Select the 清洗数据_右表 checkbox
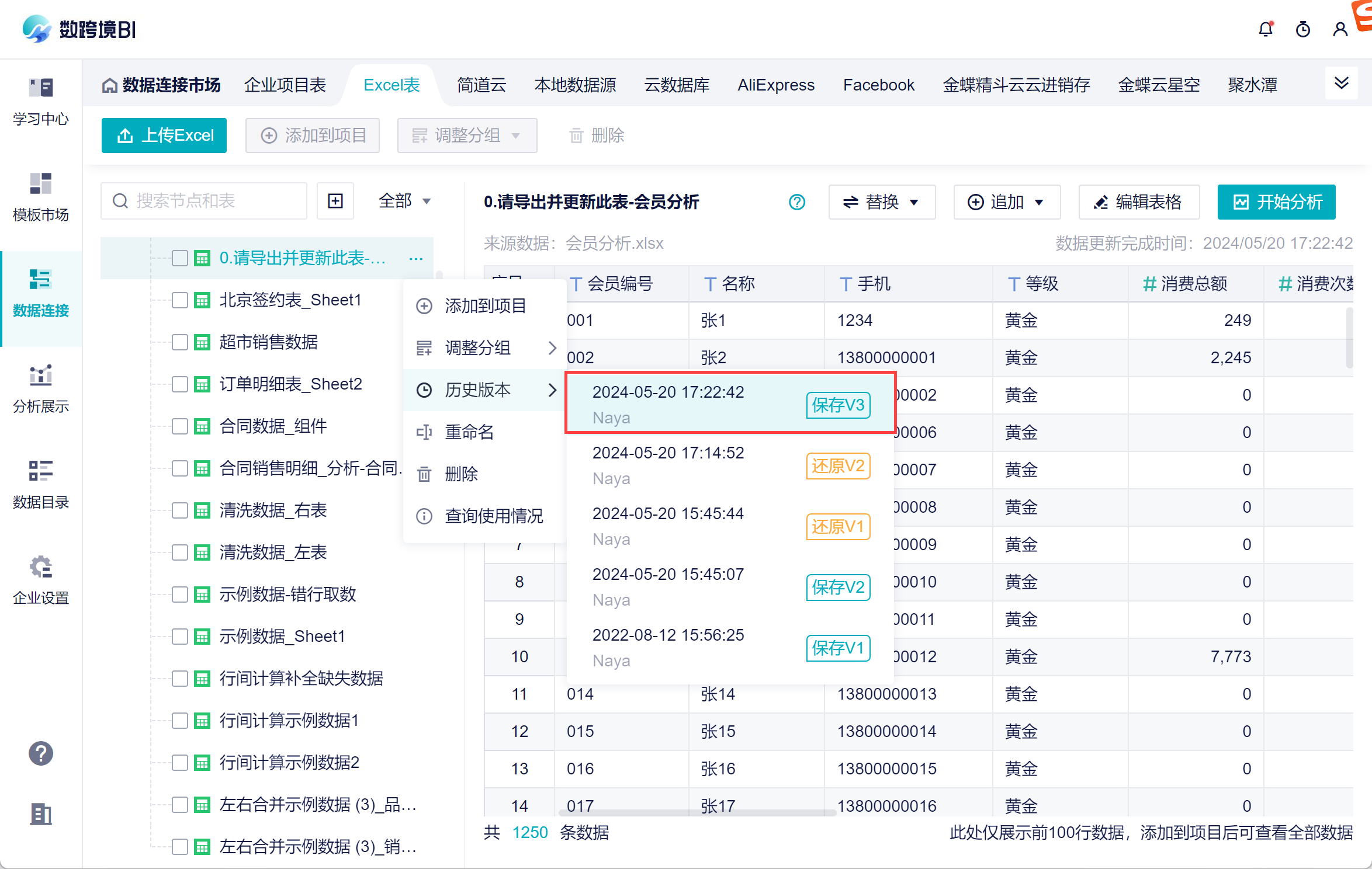Image resolution: width=1372 pixels, height=869 pixels. pos(180,510)
